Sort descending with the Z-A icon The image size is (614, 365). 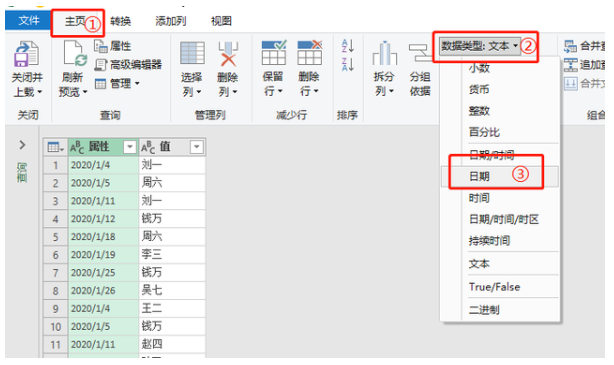point(348,65)
